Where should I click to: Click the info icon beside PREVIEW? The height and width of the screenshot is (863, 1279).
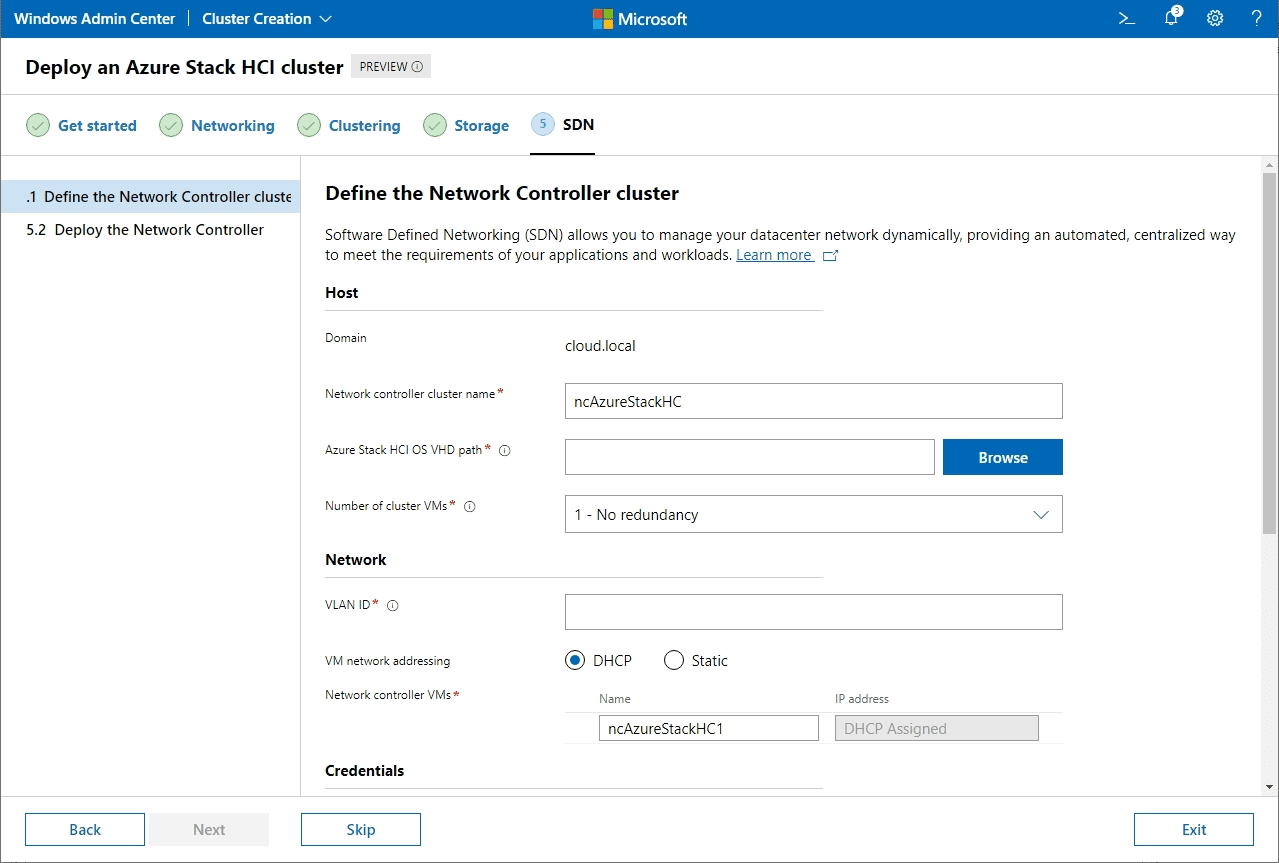pyautogui.click(x=418, y=67)
